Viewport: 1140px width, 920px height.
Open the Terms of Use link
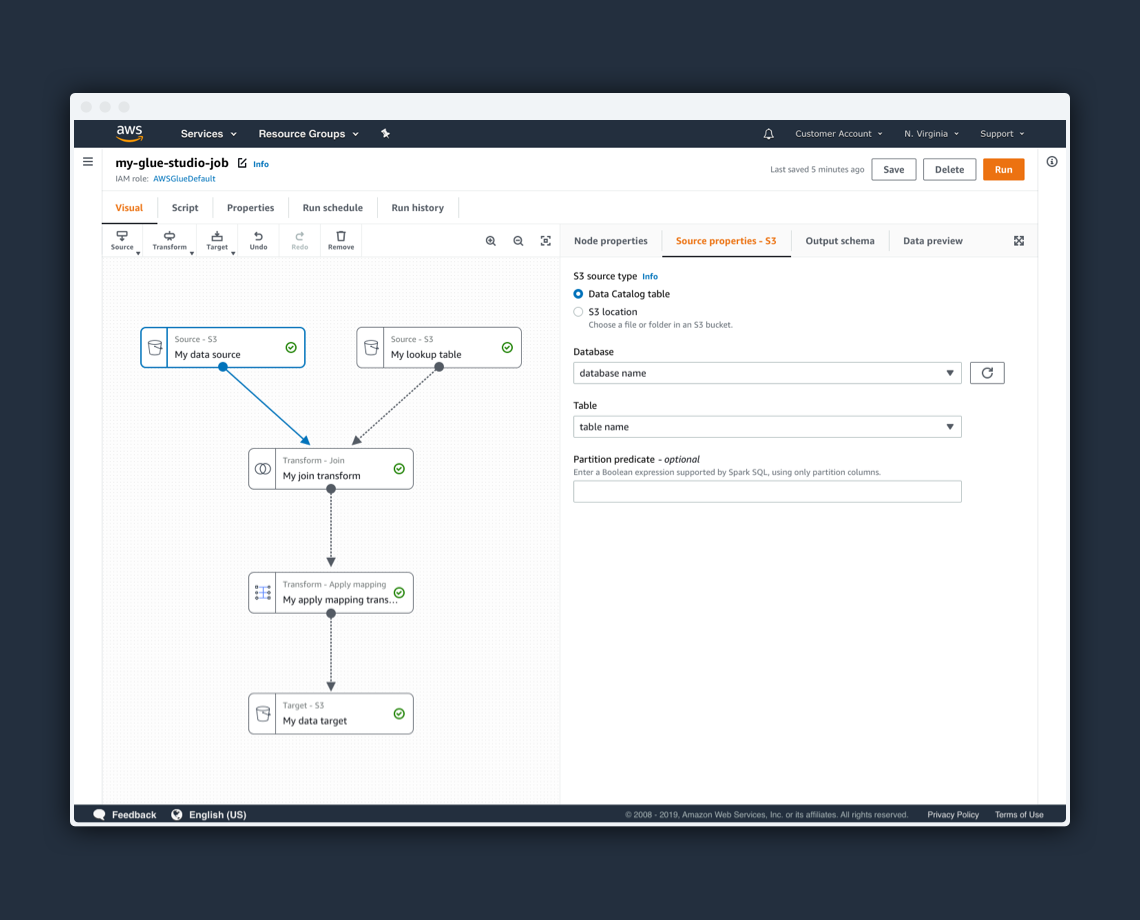(x=1019, y=815)
